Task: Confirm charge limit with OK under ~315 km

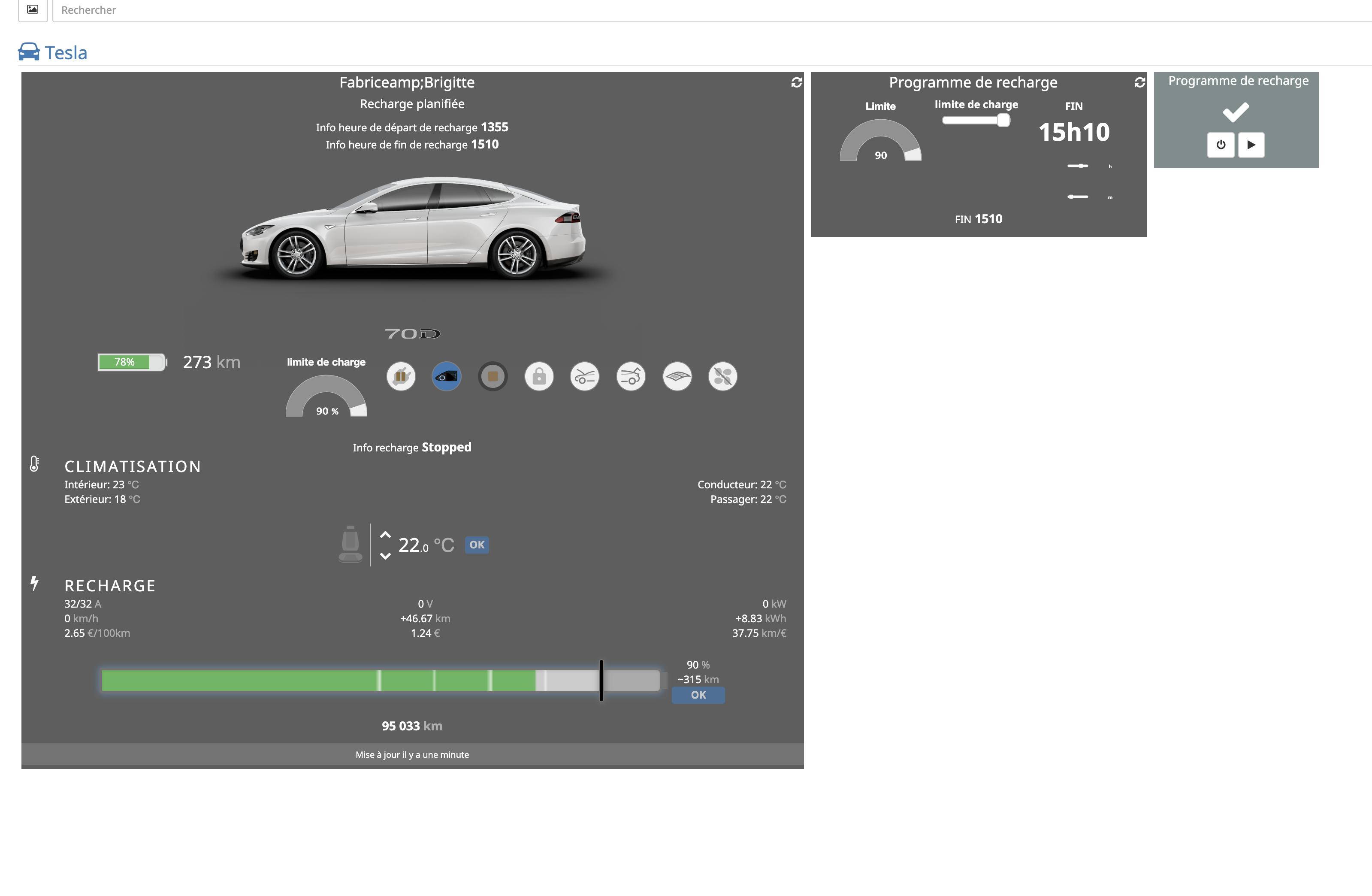Action: (698, 695)
